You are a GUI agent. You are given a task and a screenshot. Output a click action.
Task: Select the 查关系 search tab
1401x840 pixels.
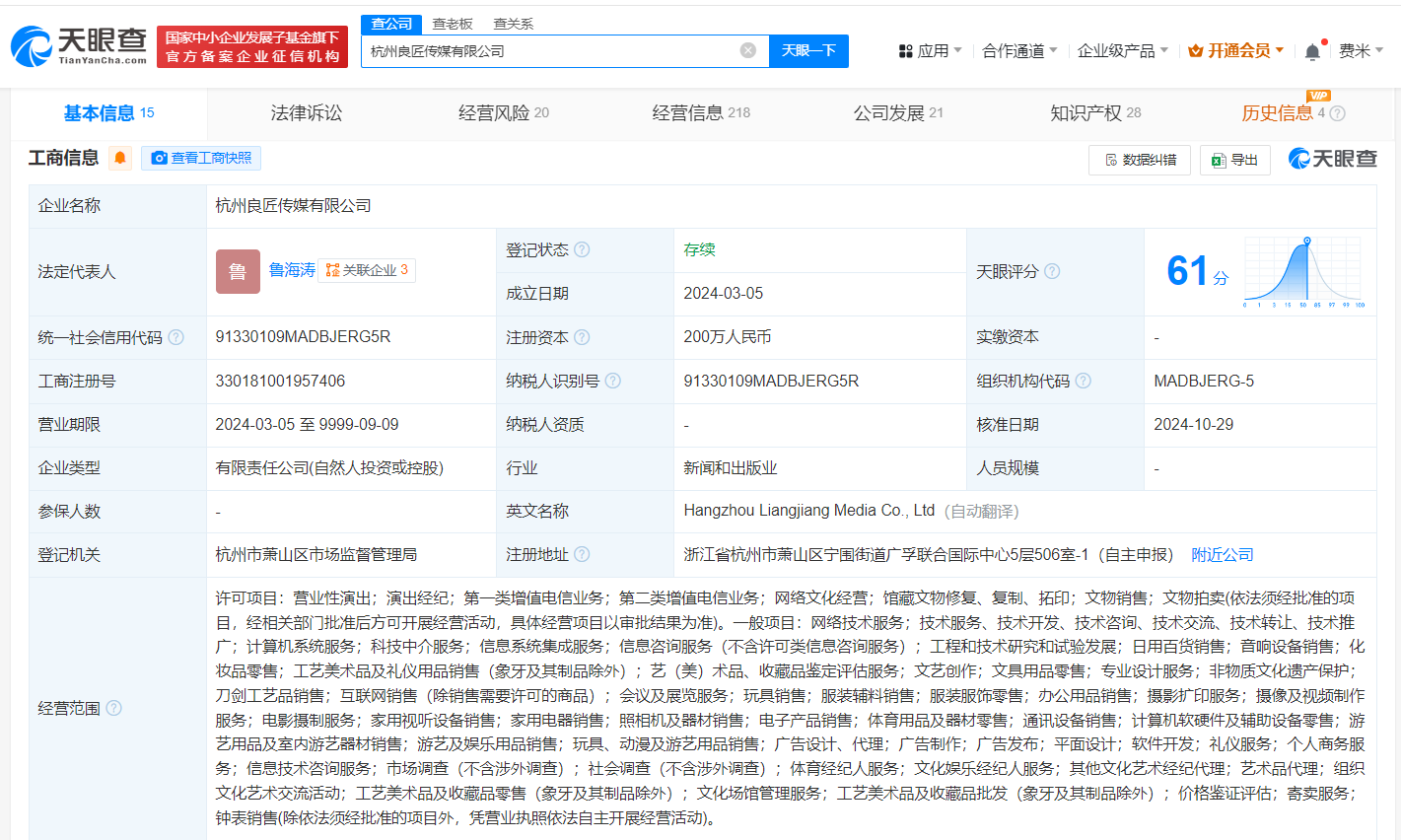click(514, 24)
